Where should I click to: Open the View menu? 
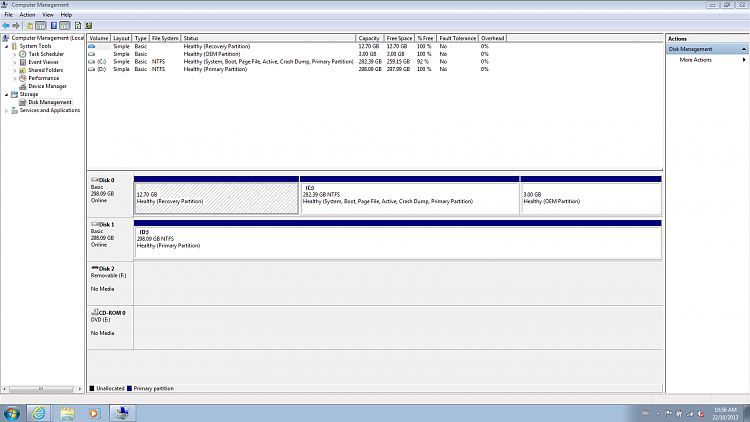tap(48, 15)
